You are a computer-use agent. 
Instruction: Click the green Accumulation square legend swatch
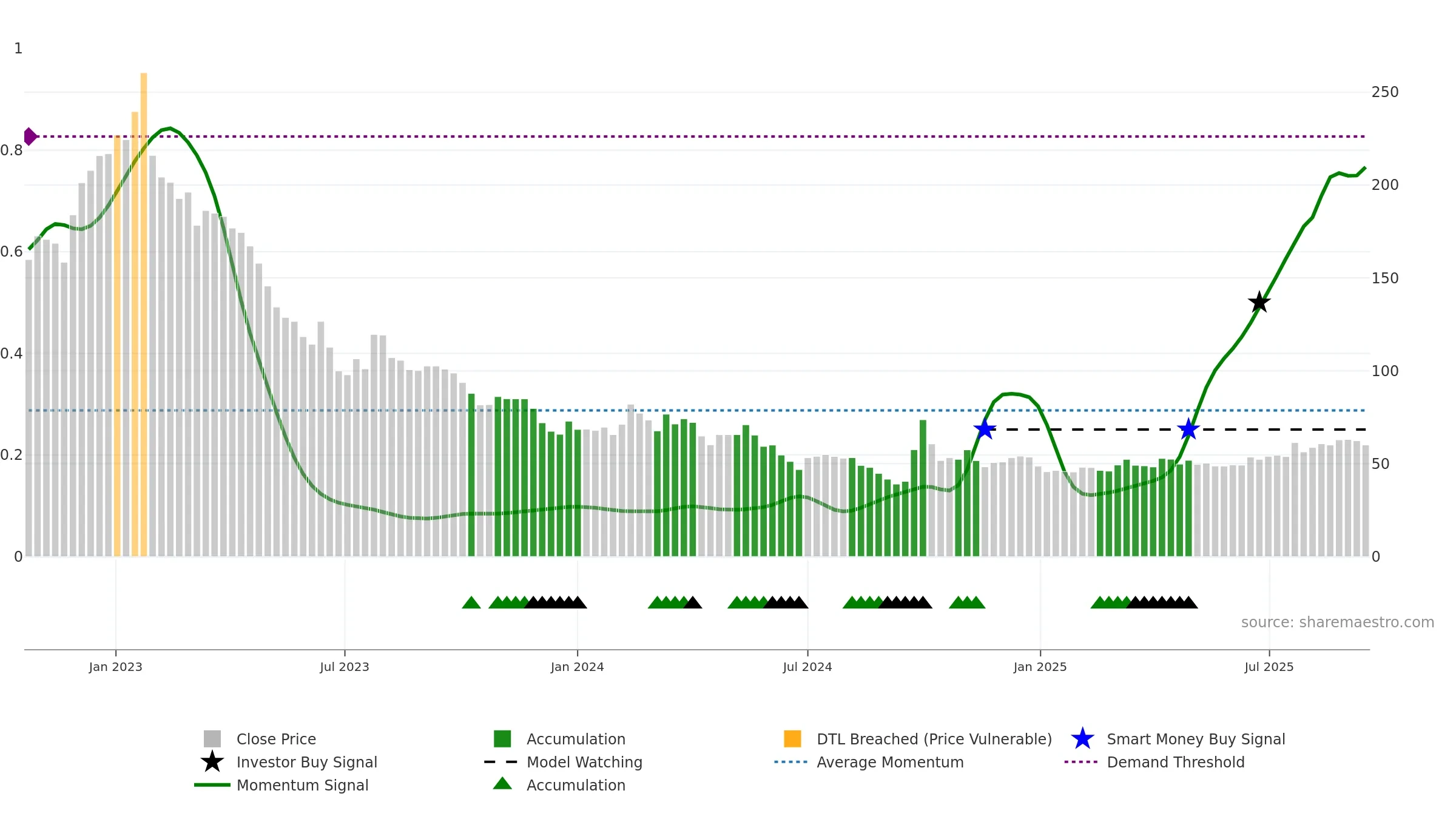pos(502,739)
